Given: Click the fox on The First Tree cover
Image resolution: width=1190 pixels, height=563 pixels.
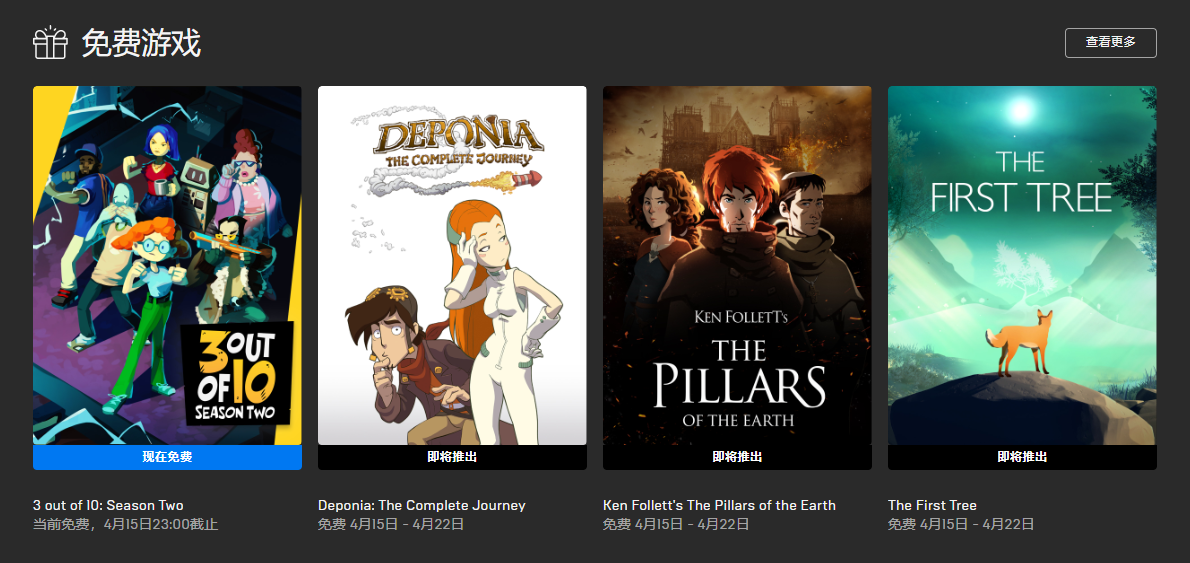Looking at the screenshot, I should (1019, 342).
